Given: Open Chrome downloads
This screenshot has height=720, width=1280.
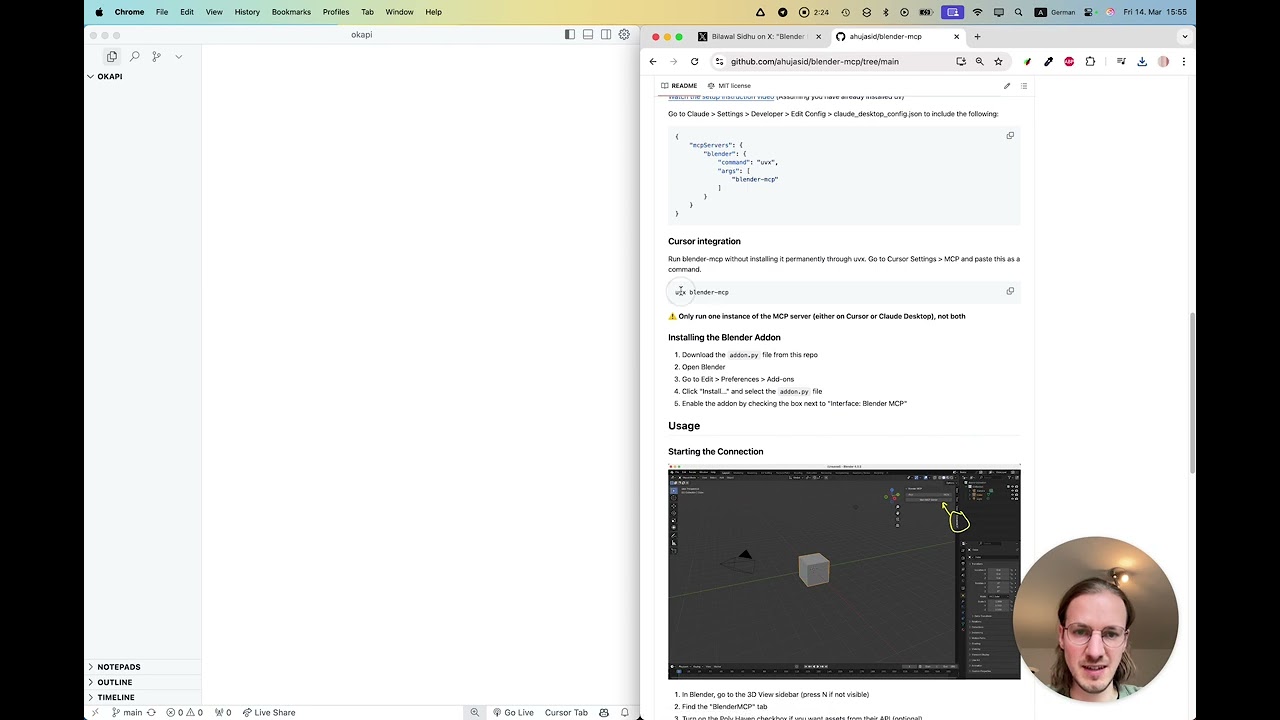Looking at the screenshot, I should [x=1142, y=61].
